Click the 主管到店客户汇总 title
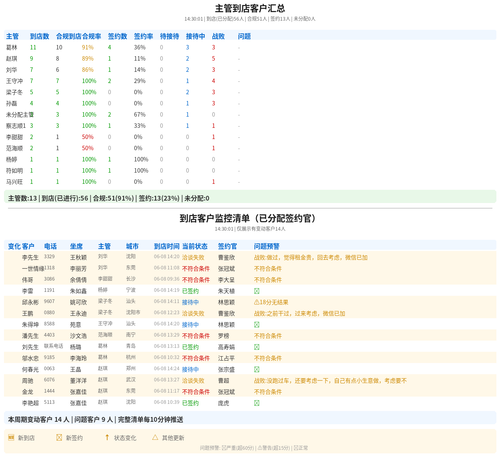 coord(250,8)
